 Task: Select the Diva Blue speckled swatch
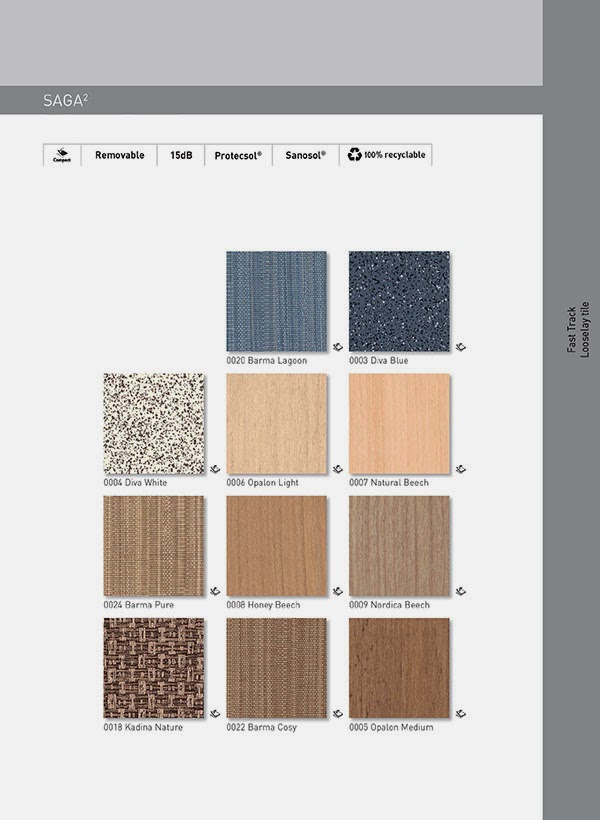400,301
